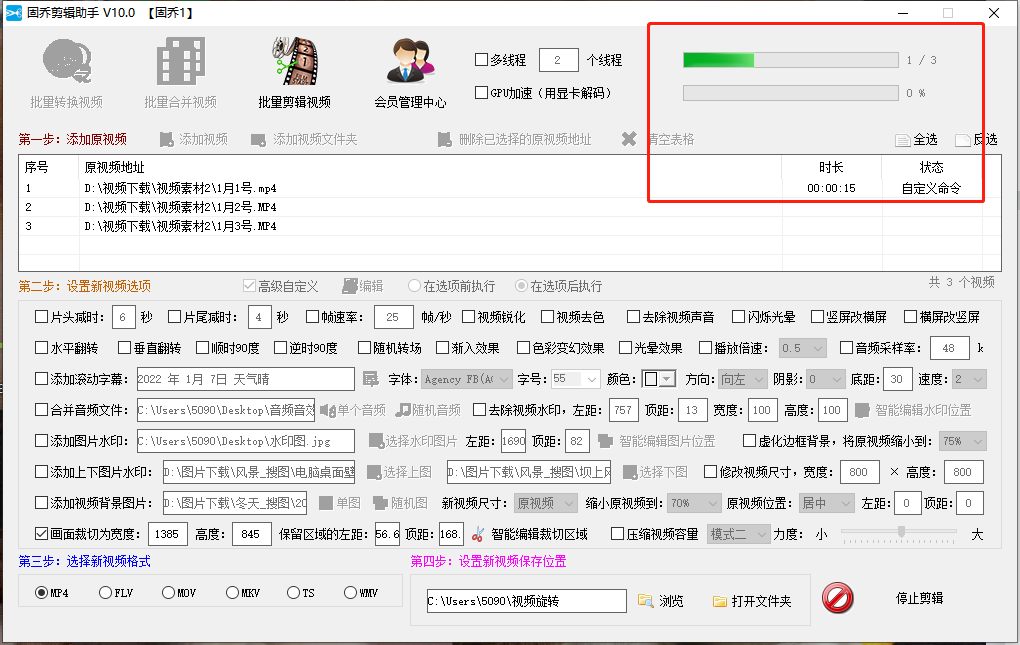The image size is (1020, 645).
Task: Enable the 多线程 checkbox
Action: click(481, 60)
